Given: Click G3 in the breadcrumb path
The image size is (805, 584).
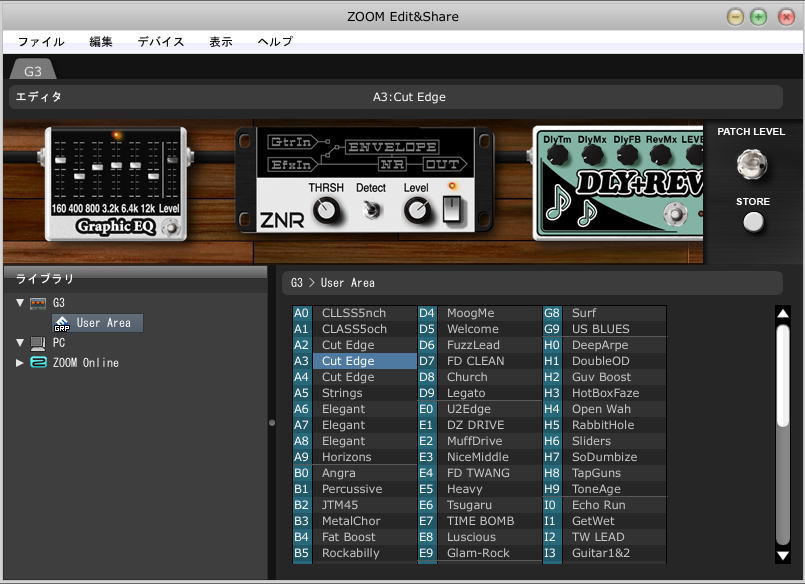Looking at the screenshot, I should tap(297, 283).
